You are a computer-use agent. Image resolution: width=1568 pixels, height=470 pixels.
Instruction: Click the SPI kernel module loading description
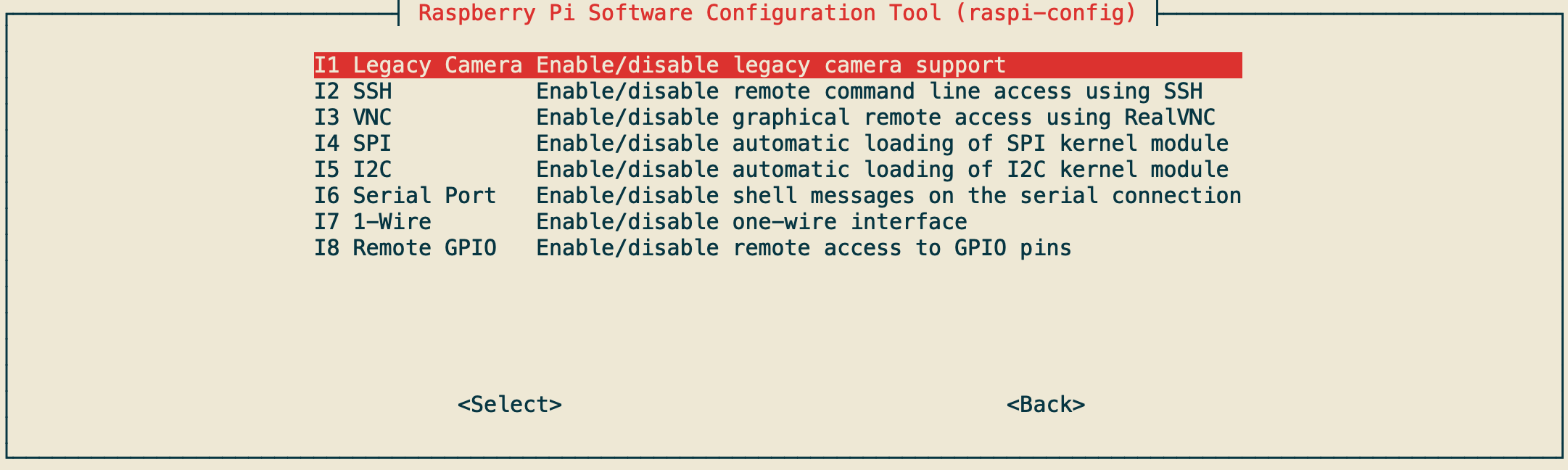[883, 144]
